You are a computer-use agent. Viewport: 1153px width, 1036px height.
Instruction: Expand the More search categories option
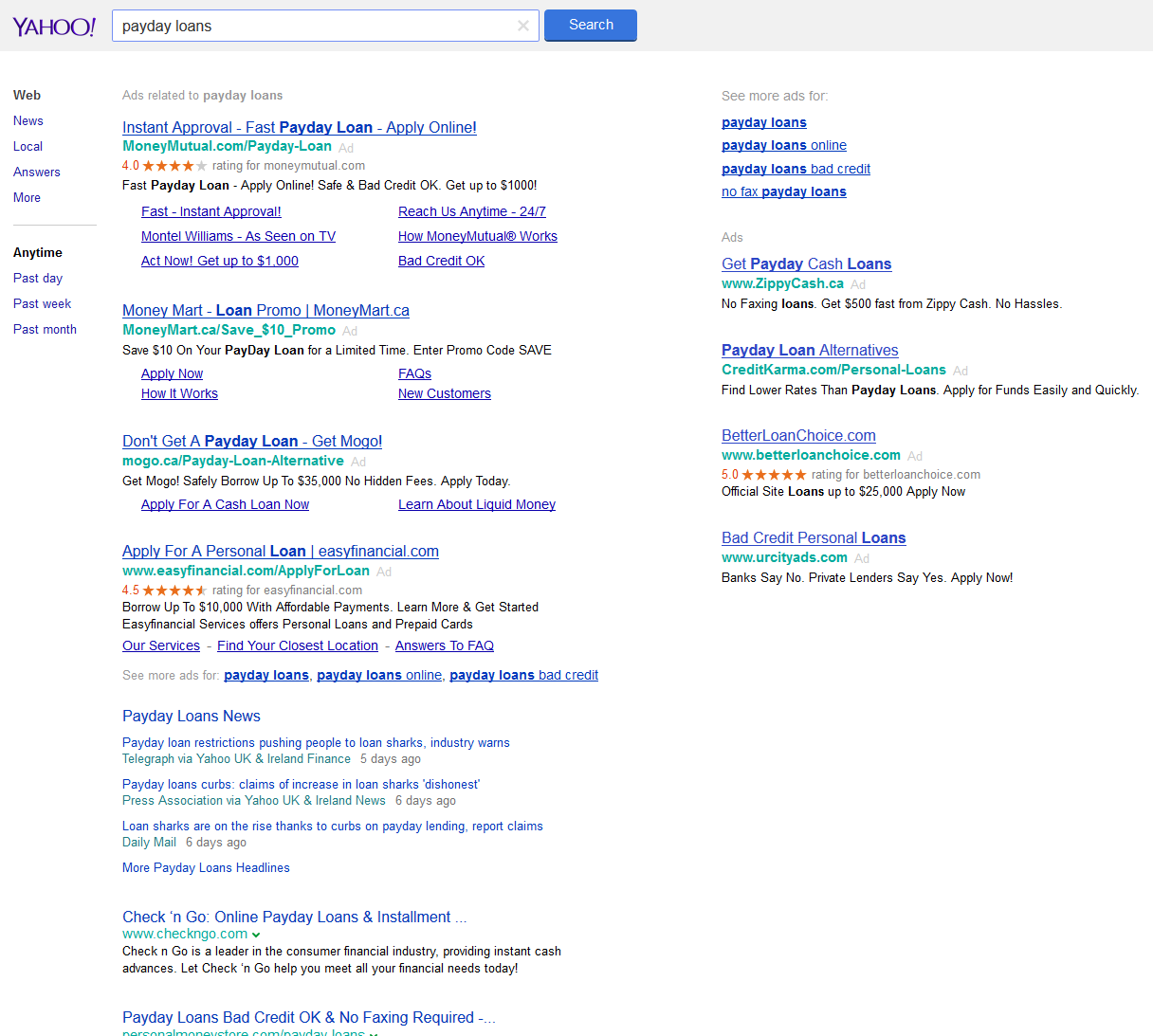click(27, 198)
